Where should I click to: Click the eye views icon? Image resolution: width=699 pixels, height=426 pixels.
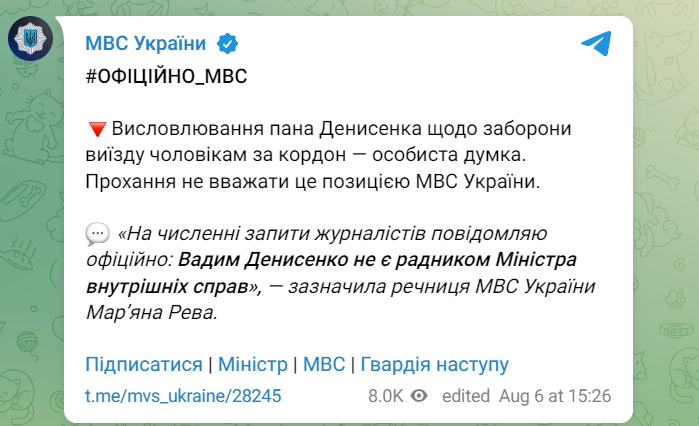[420, 396]
